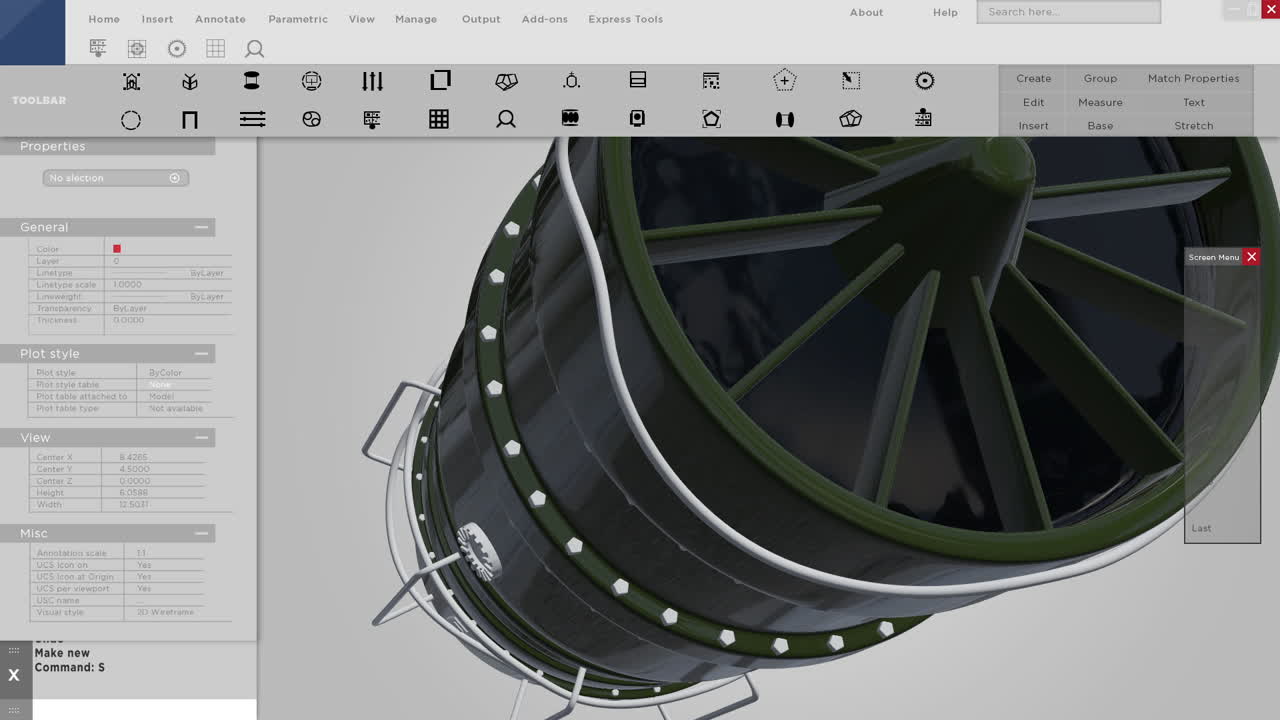Open the Parametric menu

coord(298,19)
